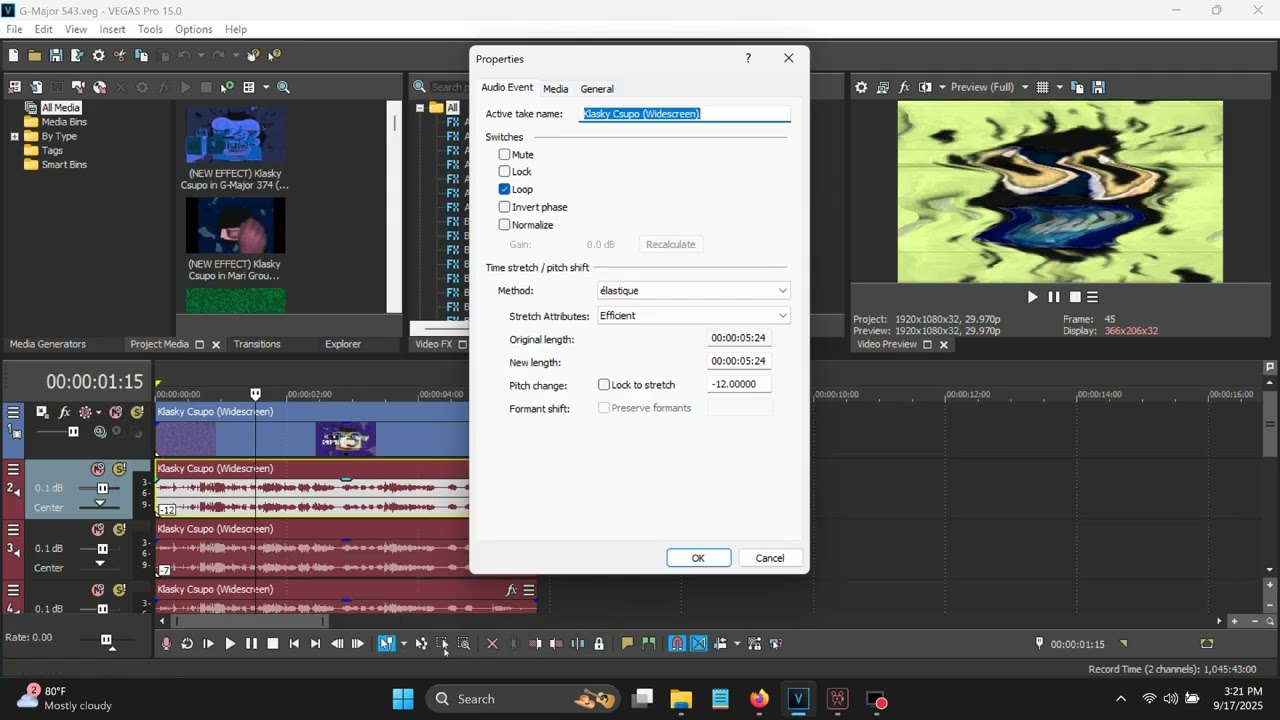Copy selection with the copy icon
1280x720 pixels.
coord(142,56)
